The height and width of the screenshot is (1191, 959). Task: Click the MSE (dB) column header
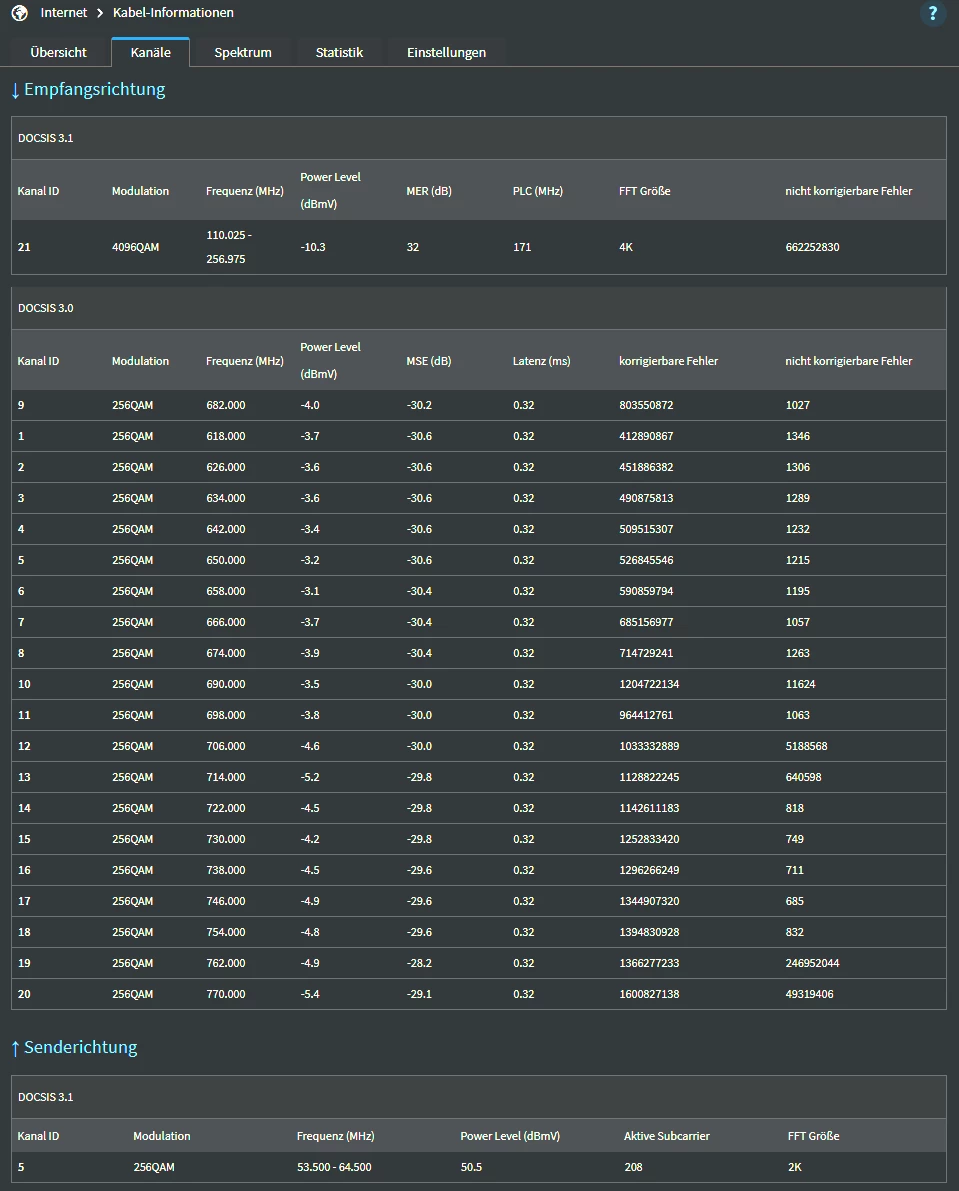pyautogui.click(x=428, y=361)
